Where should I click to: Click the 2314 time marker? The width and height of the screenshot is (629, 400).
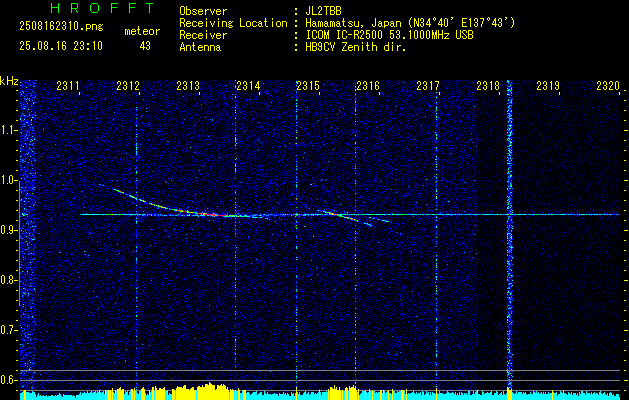click(x=248, y=85)
